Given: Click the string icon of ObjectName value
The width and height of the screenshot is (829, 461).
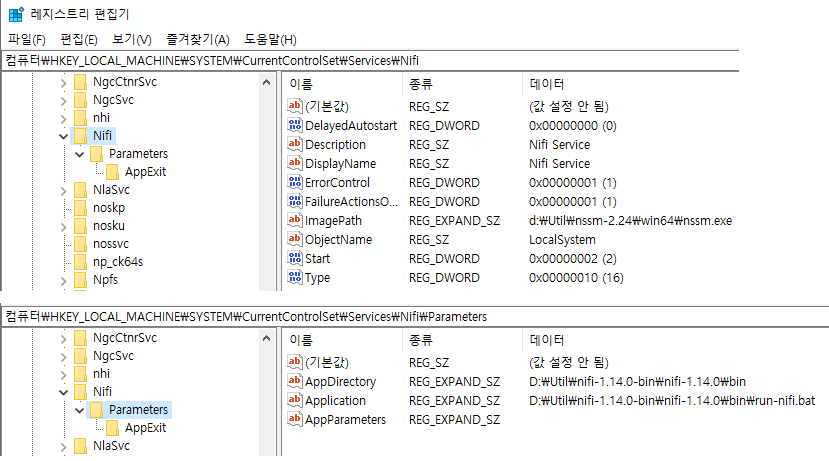Looking at the screenshot, I should point(294,239).
